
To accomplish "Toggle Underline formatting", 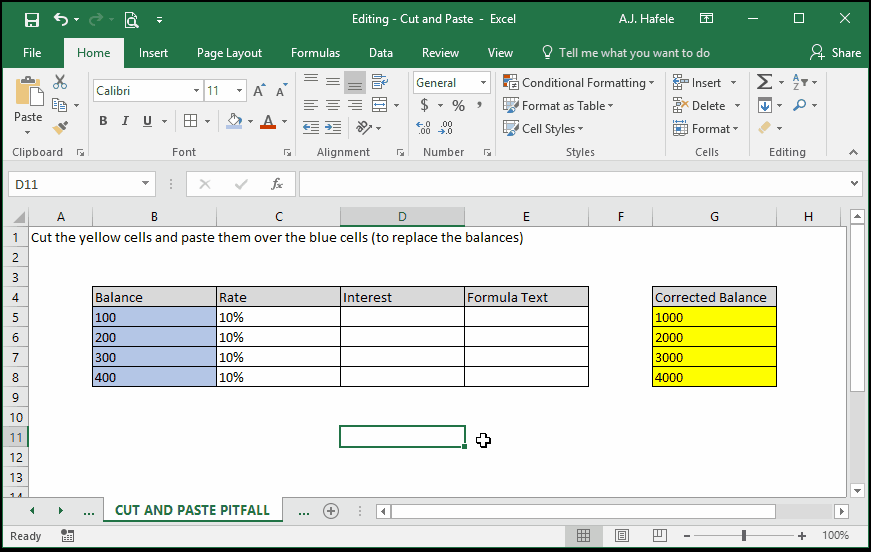I will point(147,121).
